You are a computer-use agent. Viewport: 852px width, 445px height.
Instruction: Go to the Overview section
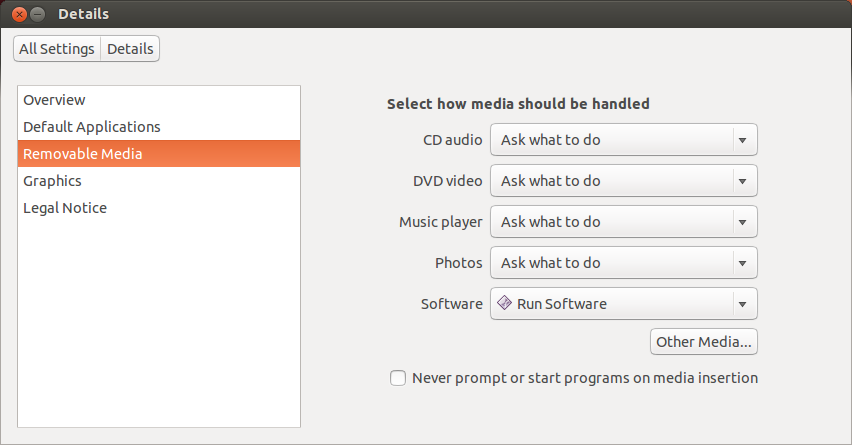55,100
